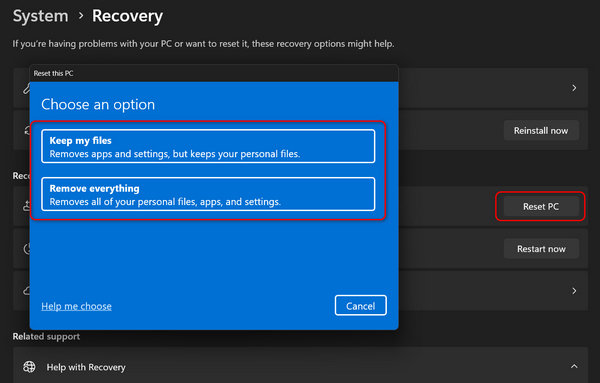
Task: Click the Reset PC button
Action: (x=541, y=207)
